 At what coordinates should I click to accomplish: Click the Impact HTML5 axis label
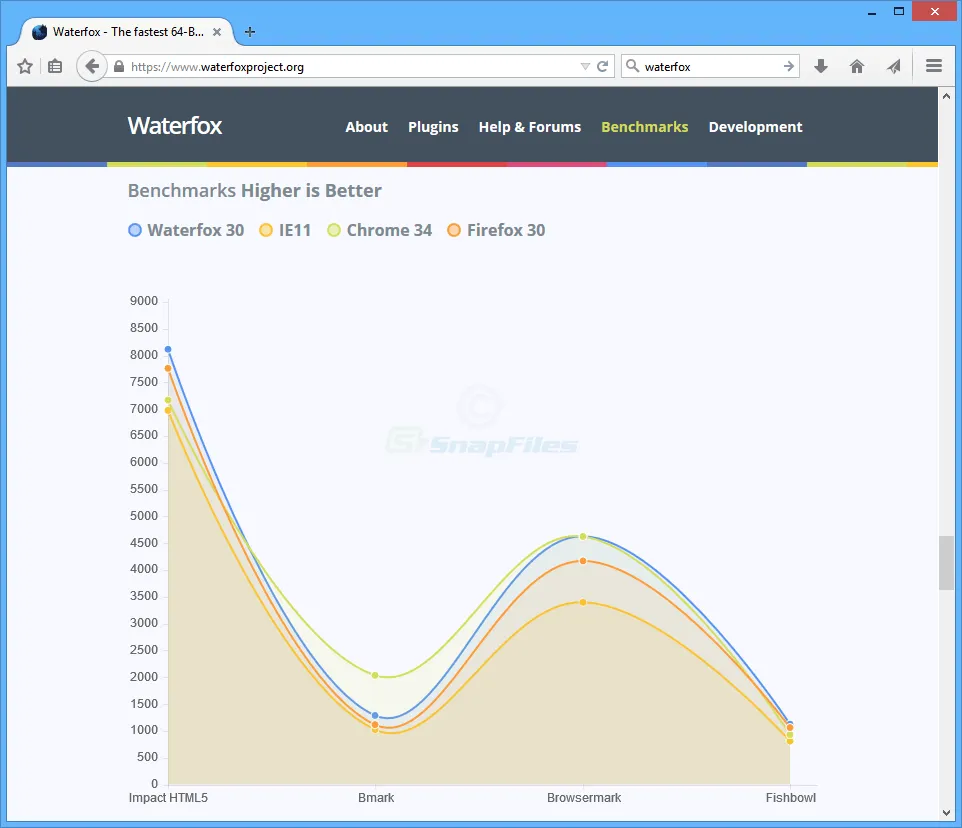click(x=168, y=798)
